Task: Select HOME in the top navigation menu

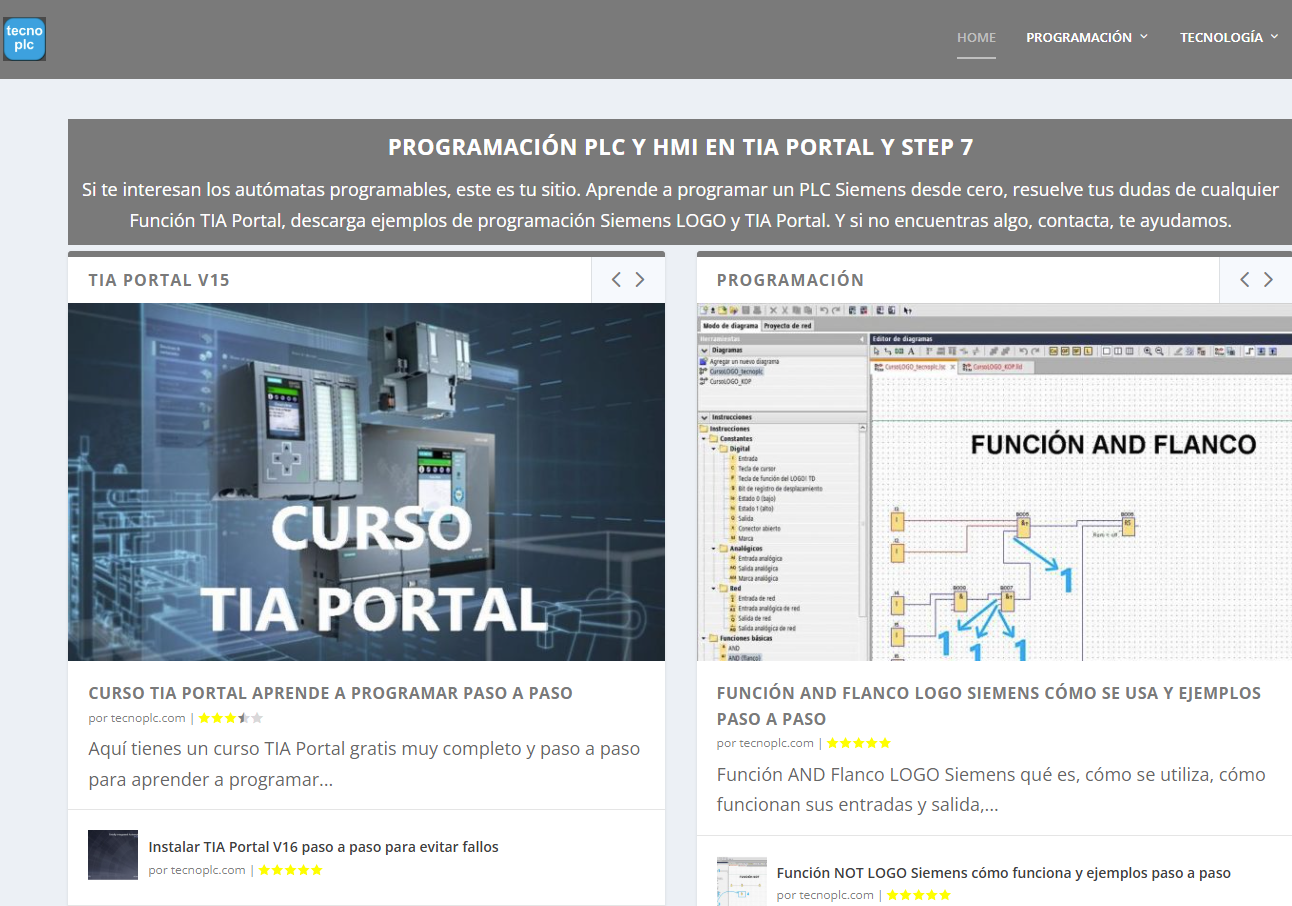Action: [x=976, y=37]
